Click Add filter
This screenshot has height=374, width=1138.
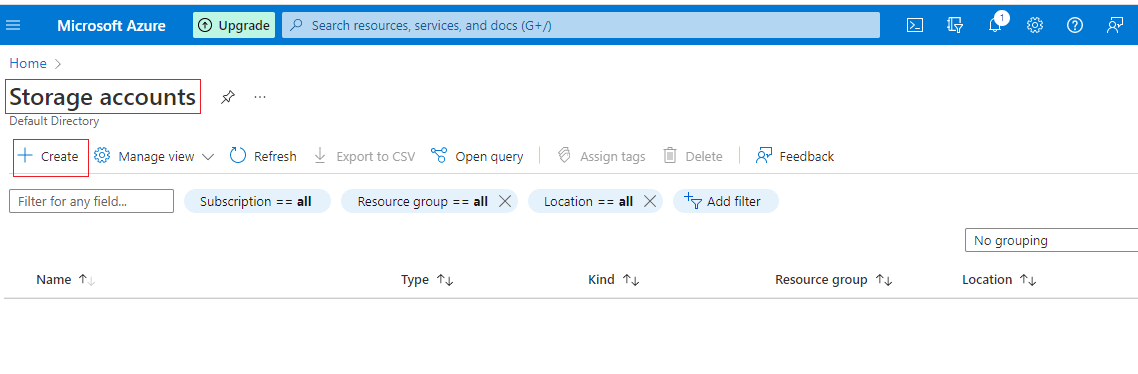[726, 201]
